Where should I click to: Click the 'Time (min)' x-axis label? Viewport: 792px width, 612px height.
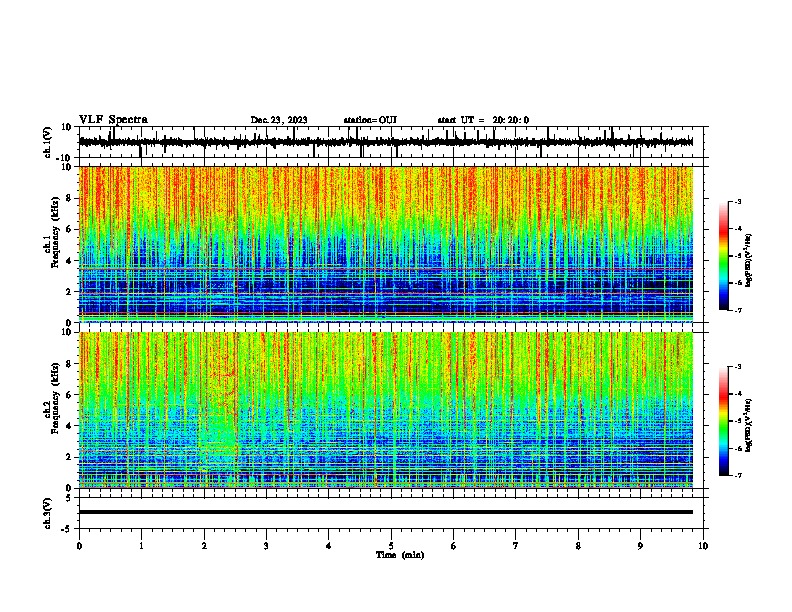[x=400, y=555]
